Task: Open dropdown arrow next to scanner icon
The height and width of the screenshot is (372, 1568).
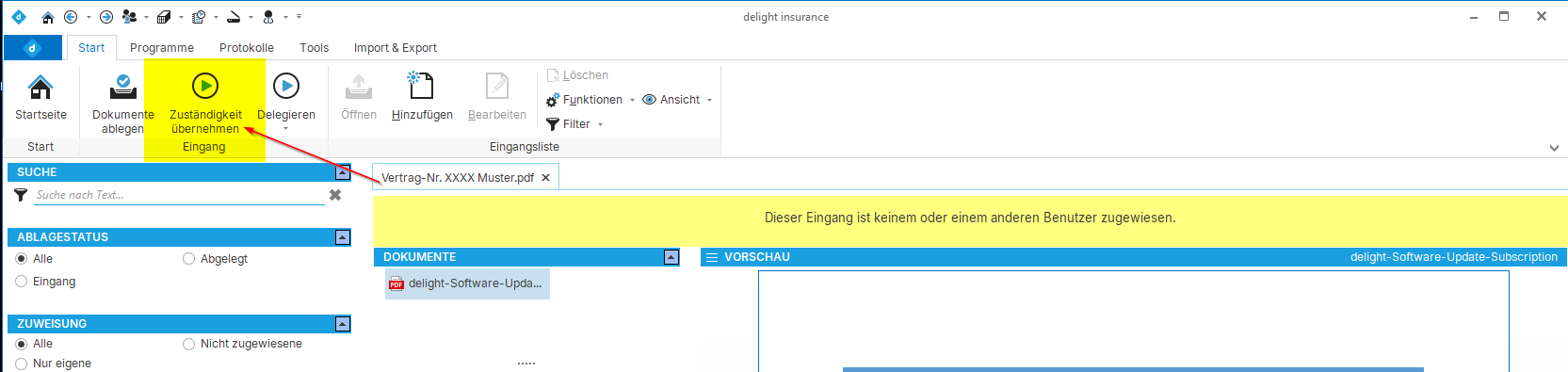Action: click(x=251, y=17)
